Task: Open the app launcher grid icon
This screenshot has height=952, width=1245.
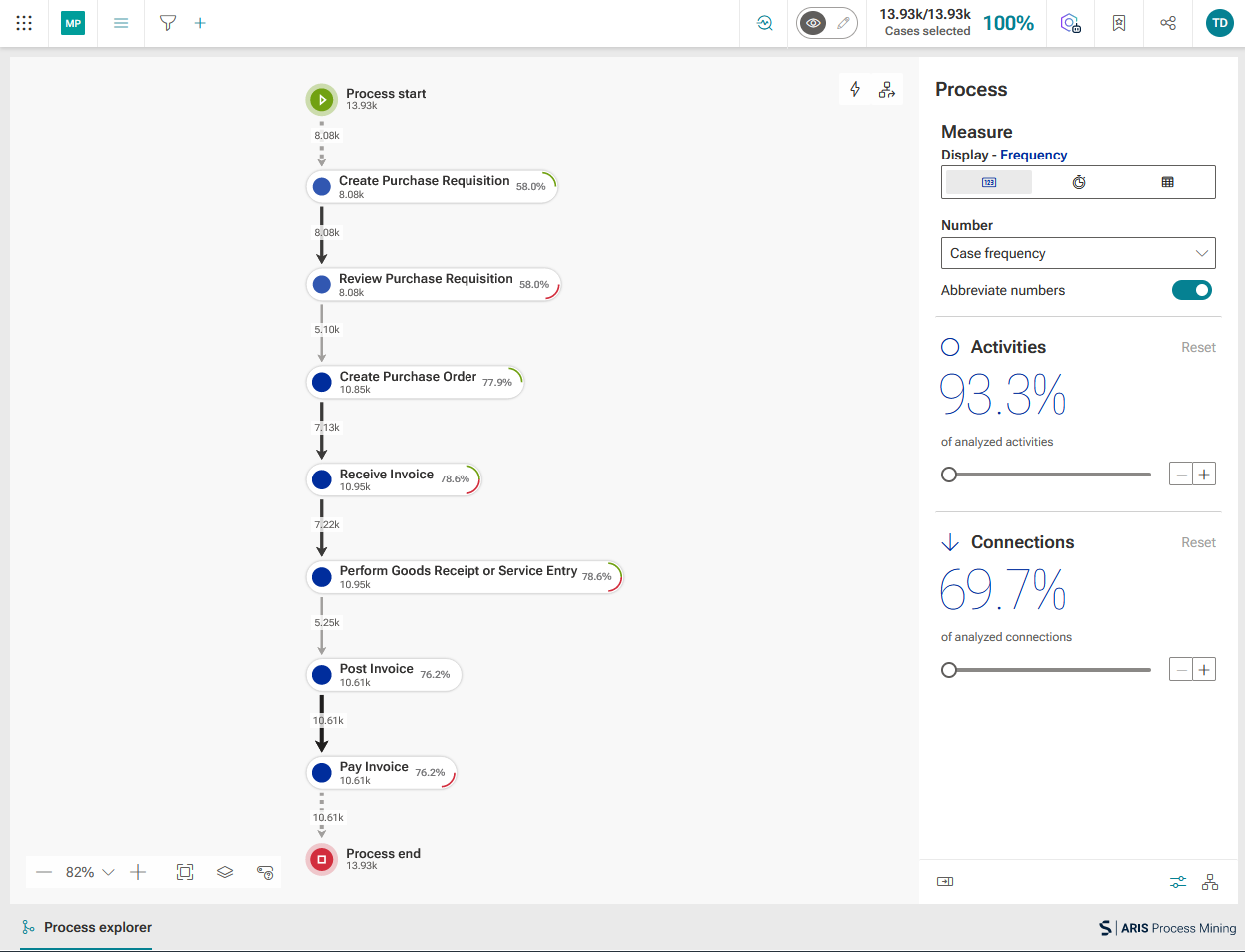Action: [24, 23]
